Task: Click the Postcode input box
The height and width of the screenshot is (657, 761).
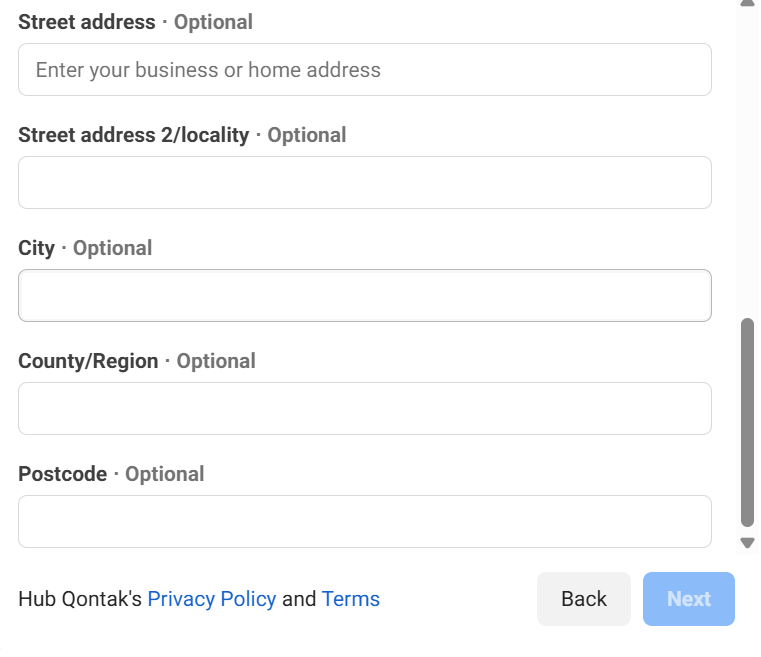Action: (364, 522)
